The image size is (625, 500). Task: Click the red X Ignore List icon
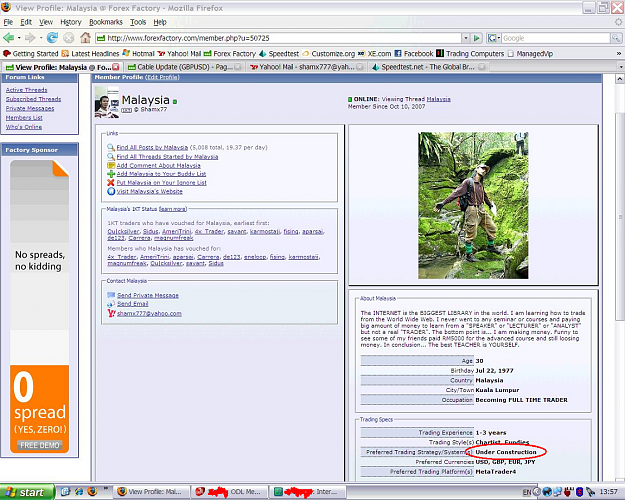coord(111,183)
